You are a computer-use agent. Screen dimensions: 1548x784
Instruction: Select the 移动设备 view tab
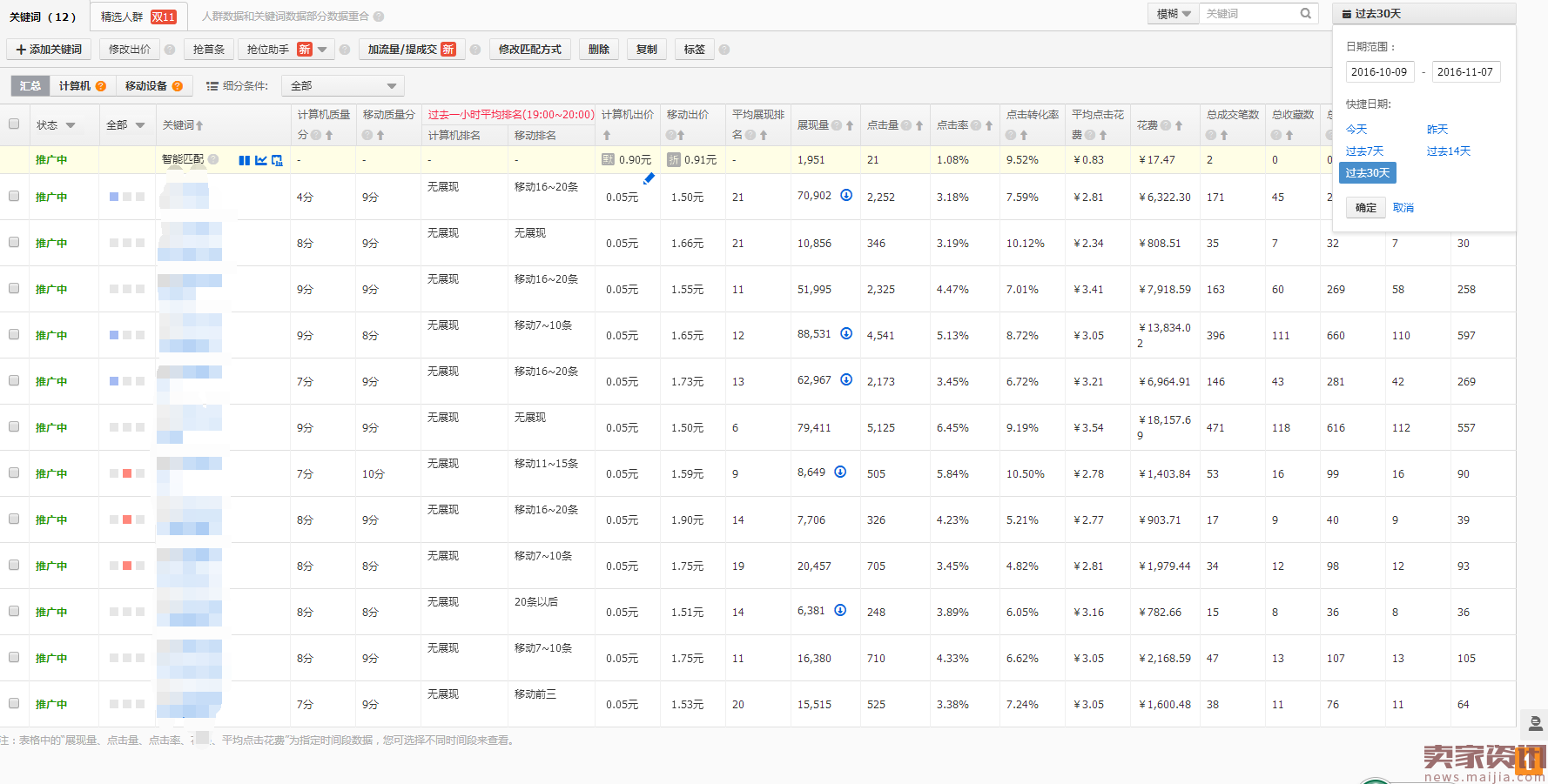[x=153, y=86]
